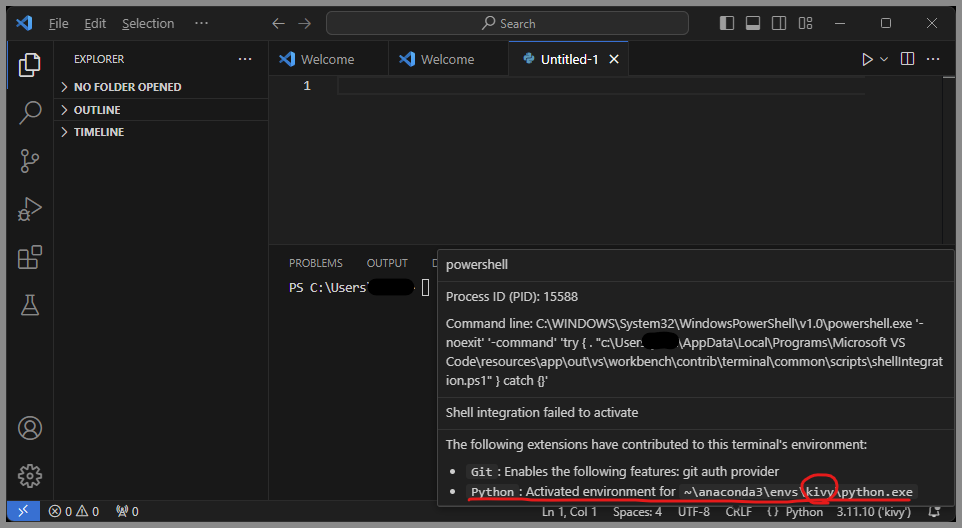Click the editor vertical scrollbar

pyautogui.click(x=949, y=159)
